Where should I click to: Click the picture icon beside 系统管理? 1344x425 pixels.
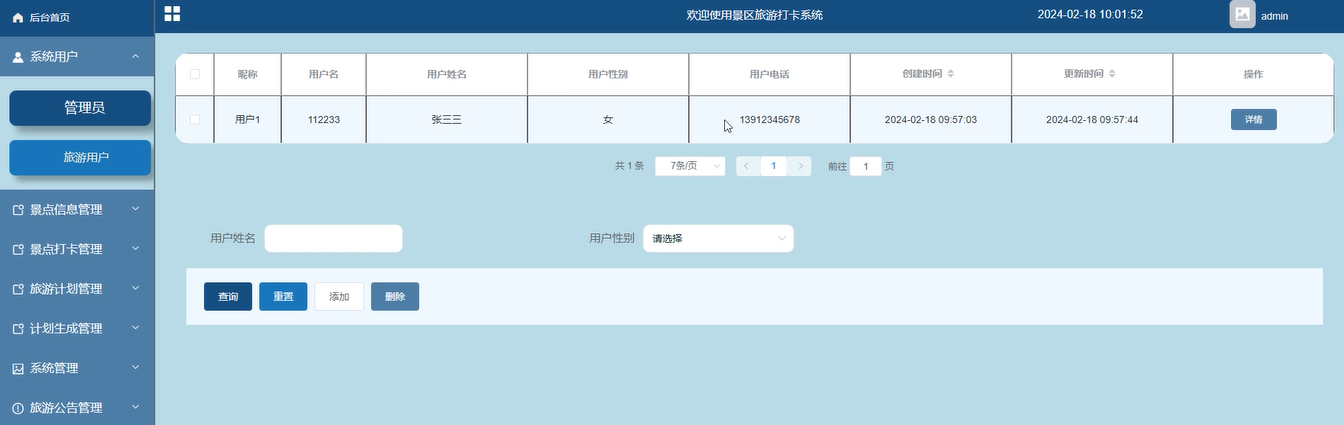pyautogui.click(x=17, y=368)
